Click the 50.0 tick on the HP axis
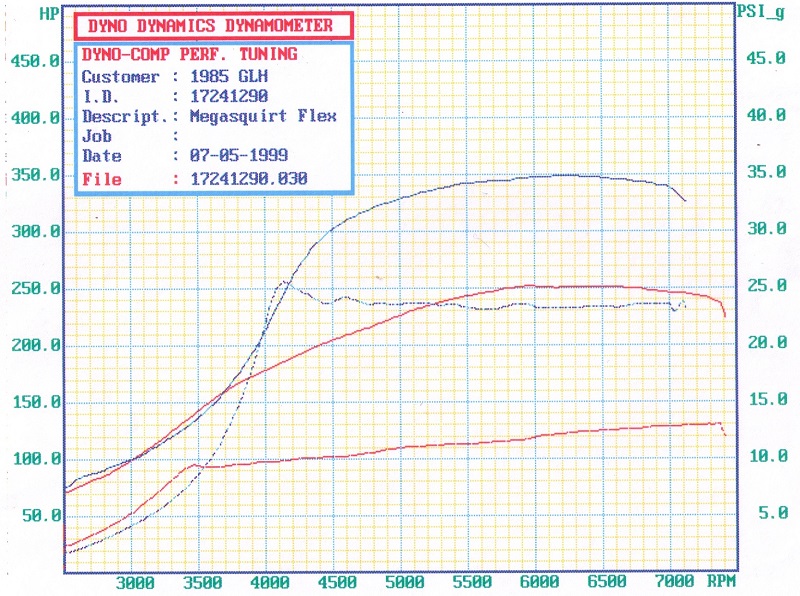 [39, 516]
